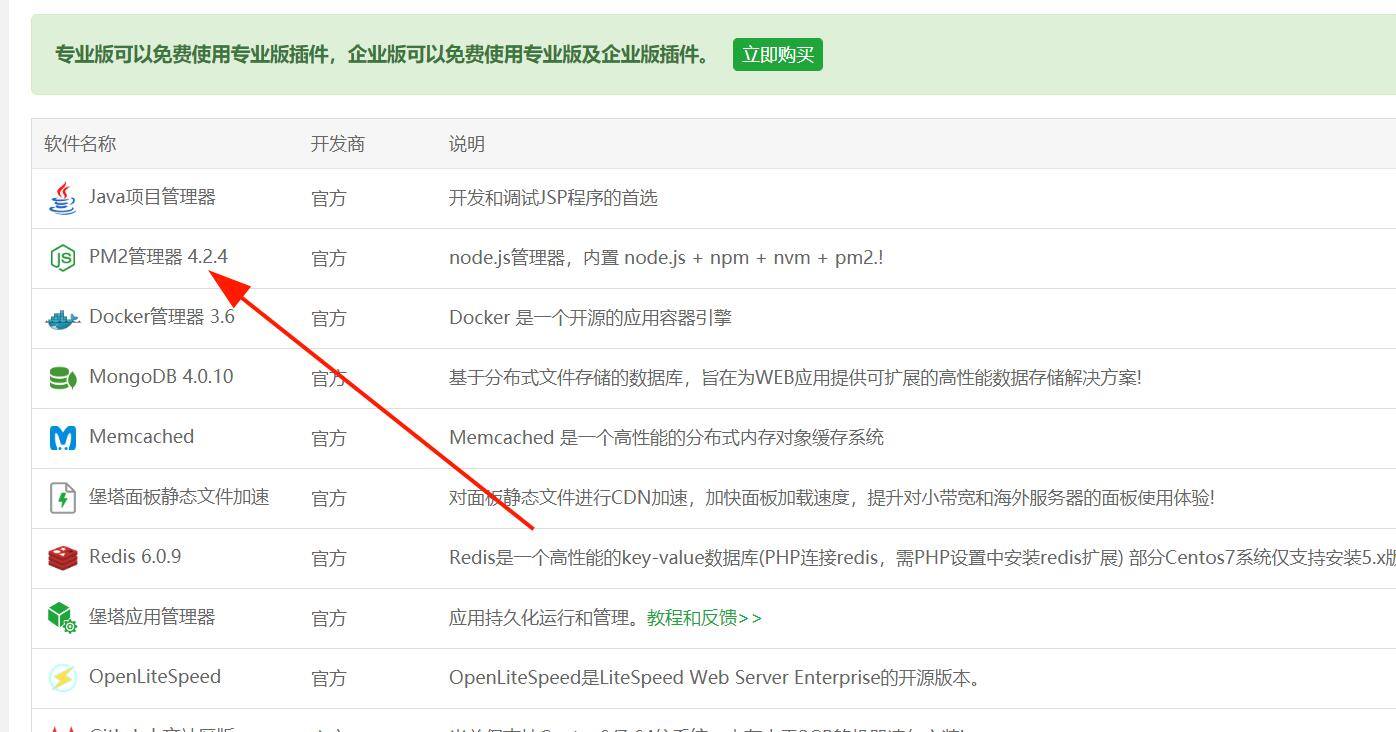Click the 开发商 column header
Viewport: 1396px width, 732px height.
click(x=337, y=144)
